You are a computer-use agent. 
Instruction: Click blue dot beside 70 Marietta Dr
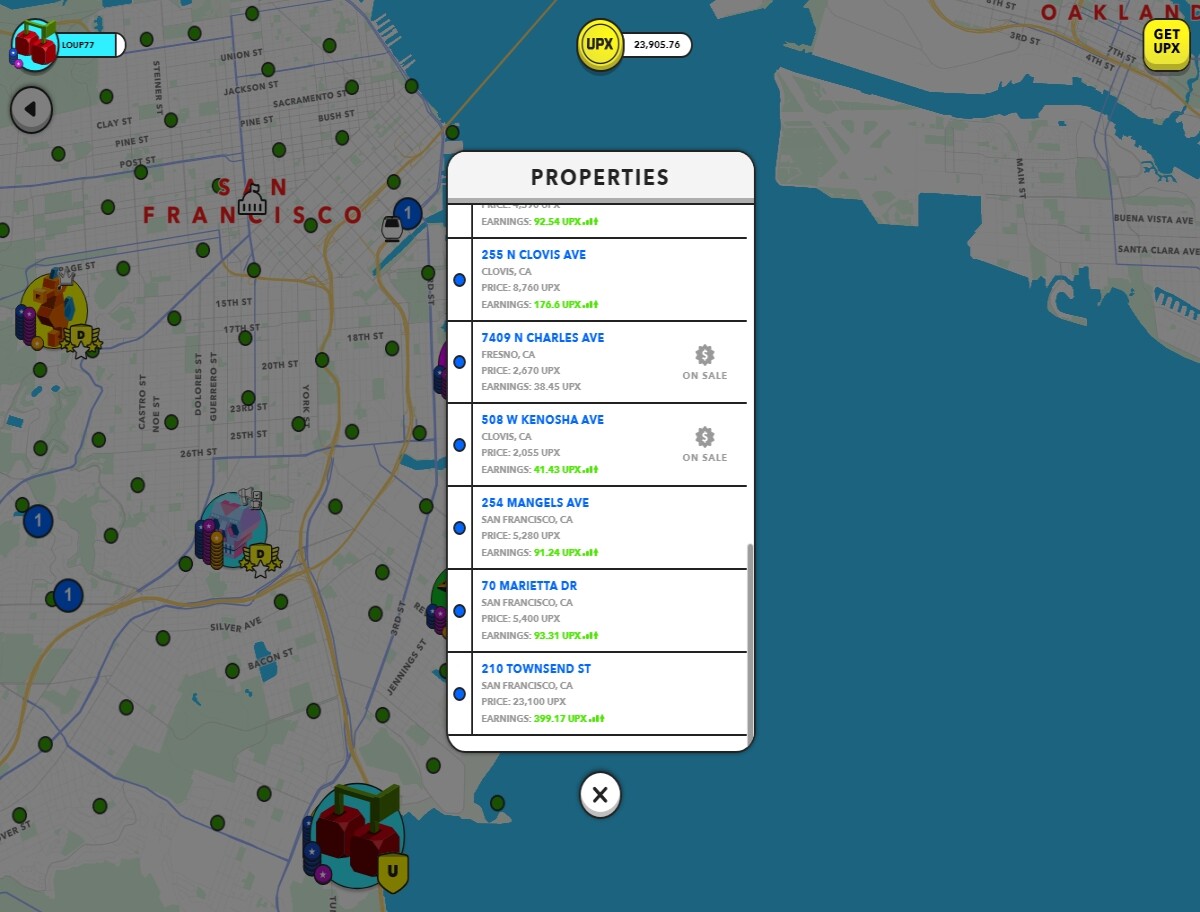pos(460,610)
